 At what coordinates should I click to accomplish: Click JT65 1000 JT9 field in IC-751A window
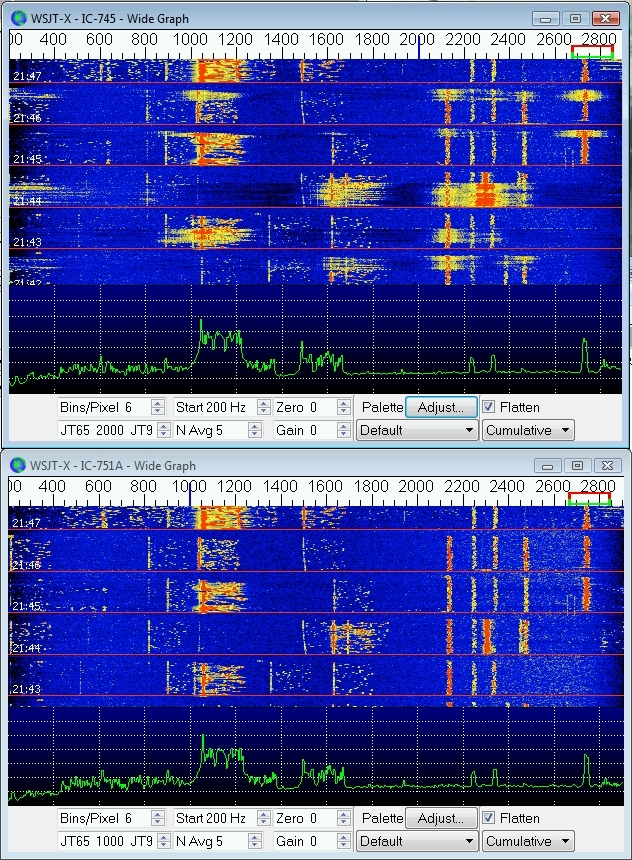[103, 842]
